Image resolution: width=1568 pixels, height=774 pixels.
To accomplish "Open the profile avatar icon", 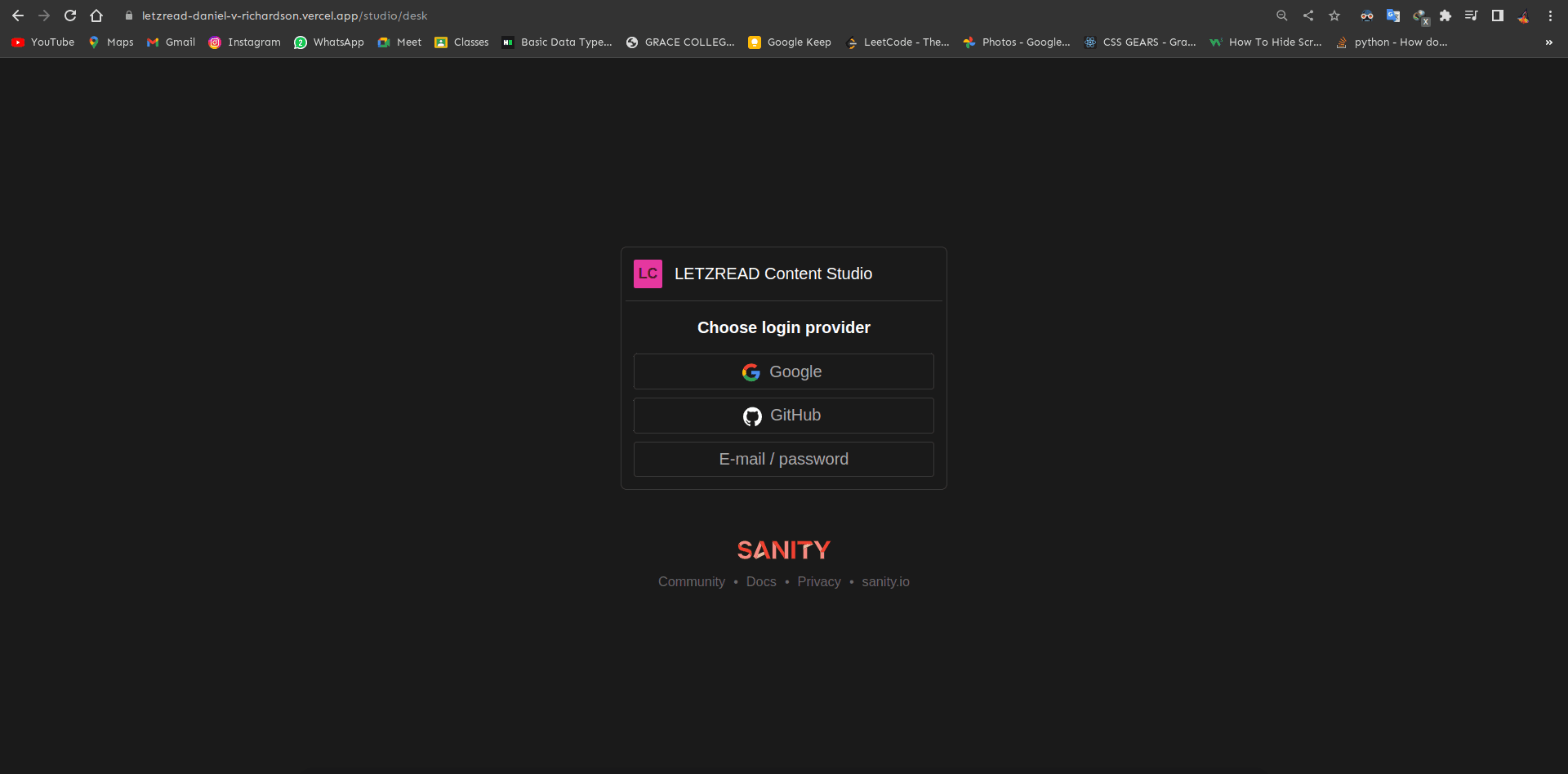I will [x=1524, y=16].
